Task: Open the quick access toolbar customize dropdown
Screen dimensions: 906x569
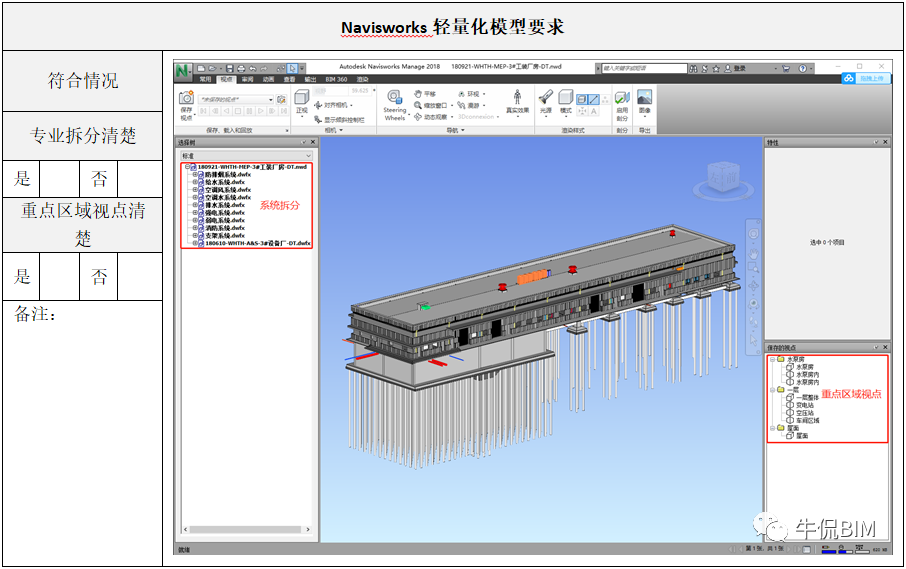Action: tap(302, 68)
